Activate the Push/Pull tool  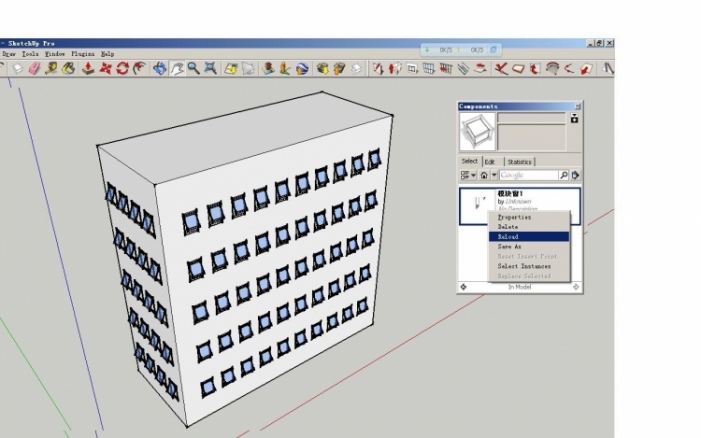[89, 69]
